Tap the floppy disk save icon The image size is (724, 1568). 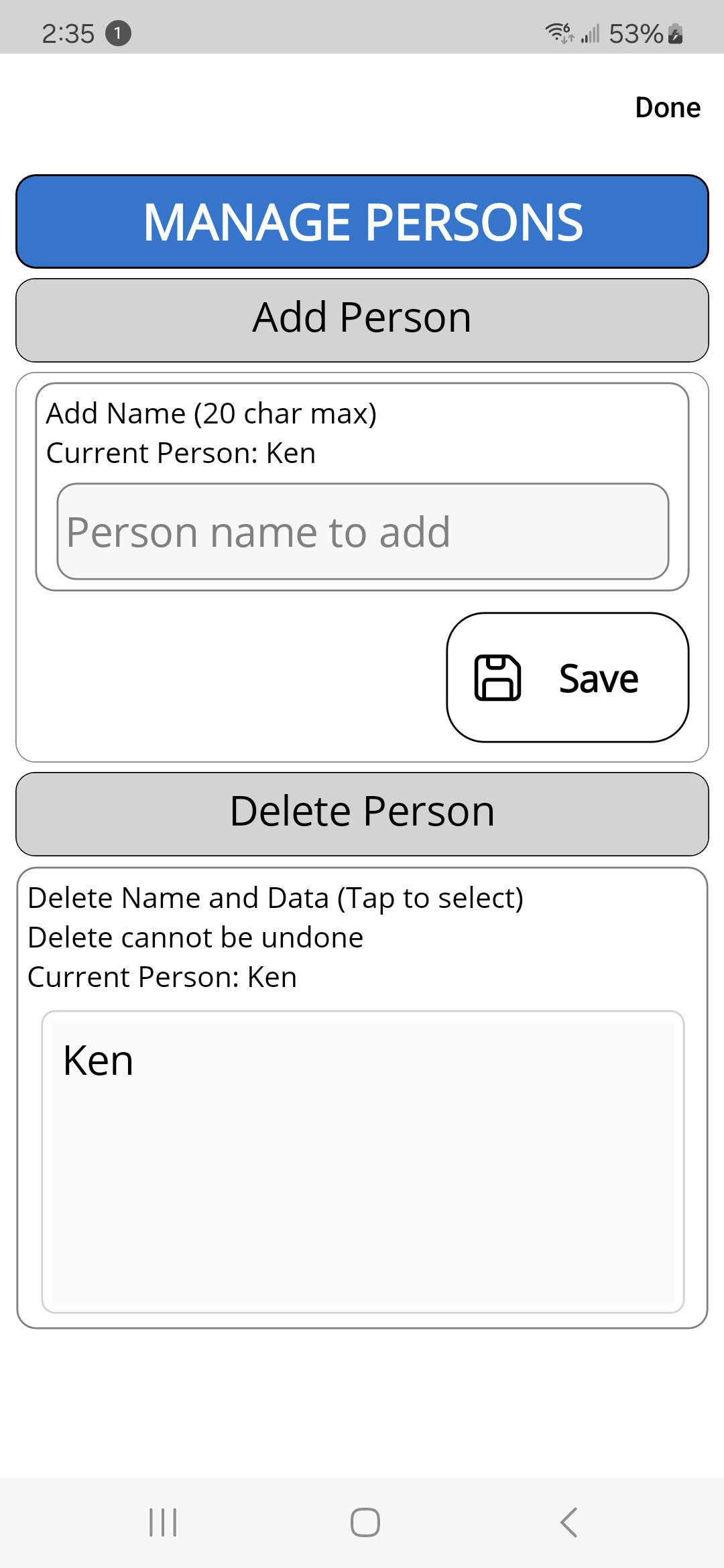497,678
